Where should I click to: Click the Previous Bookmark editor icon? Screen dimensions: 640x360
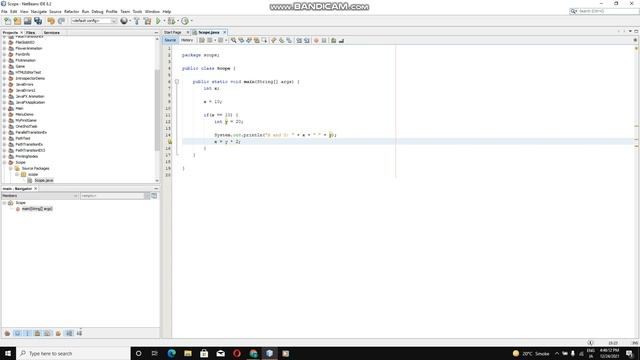point(273,40)
